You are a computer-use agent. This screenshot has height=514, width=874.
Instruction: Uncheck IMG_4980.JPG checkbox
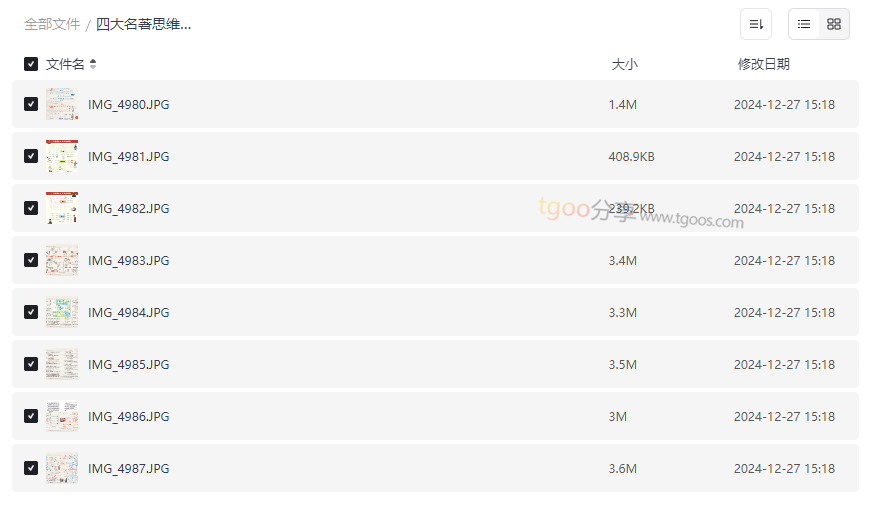pyautogui.click(x=31, y=104)
